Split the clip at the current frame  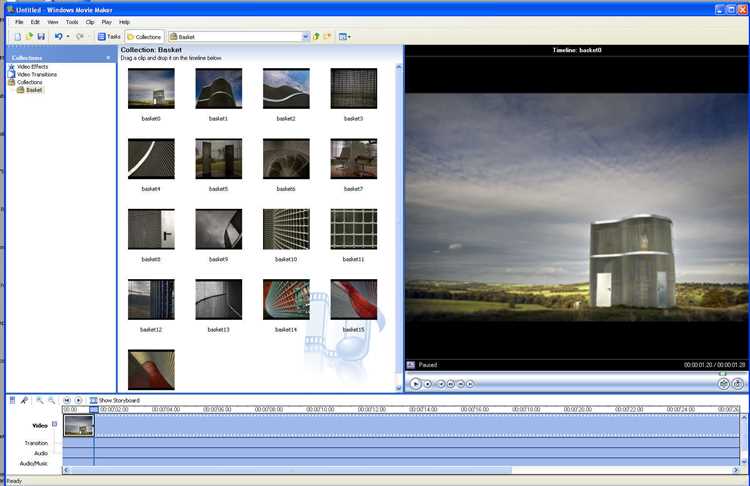point(724,384)
